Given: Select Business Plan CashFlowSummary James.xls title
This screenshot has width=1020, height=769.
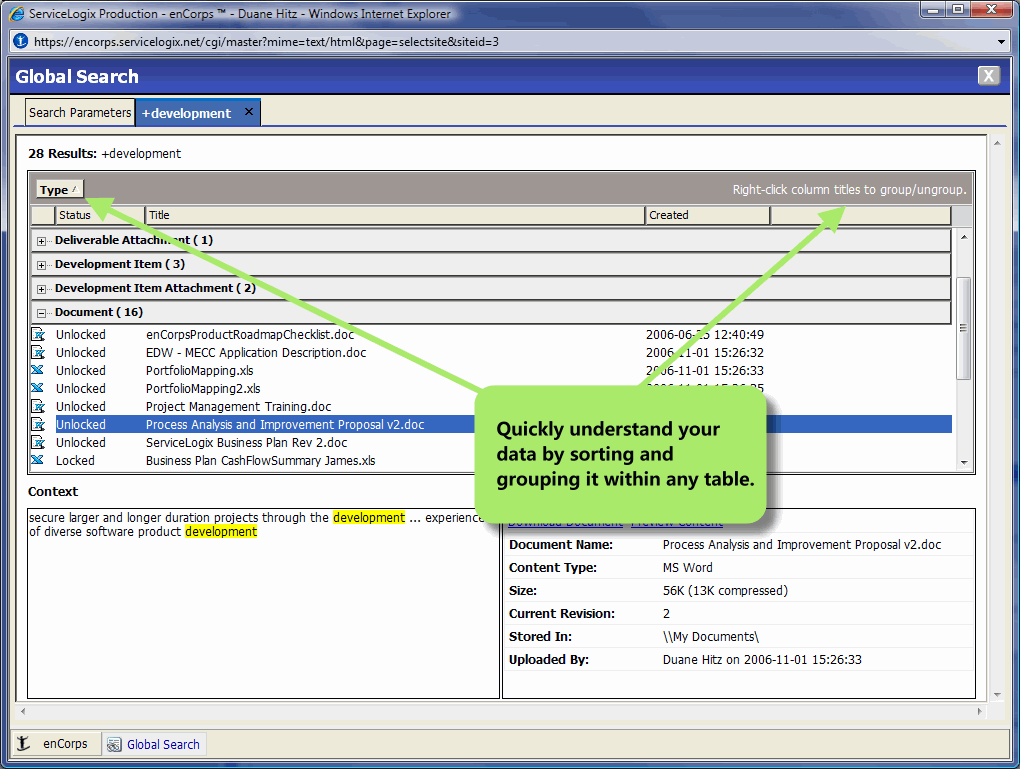Looking at the screenshot, I should [x=261, y=461].
